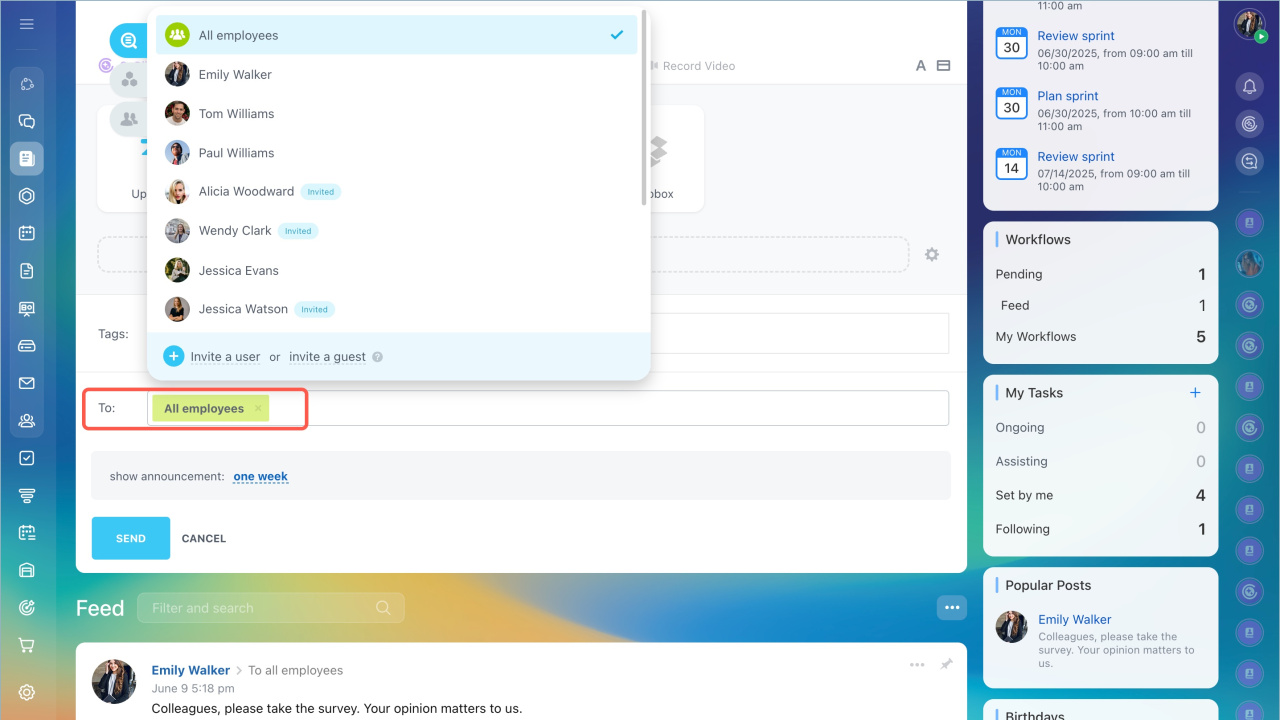Open the chat bubbles icon in the sidebar
The width and height of the screenshot is (1280, 720).
click(x=27, y=121)
